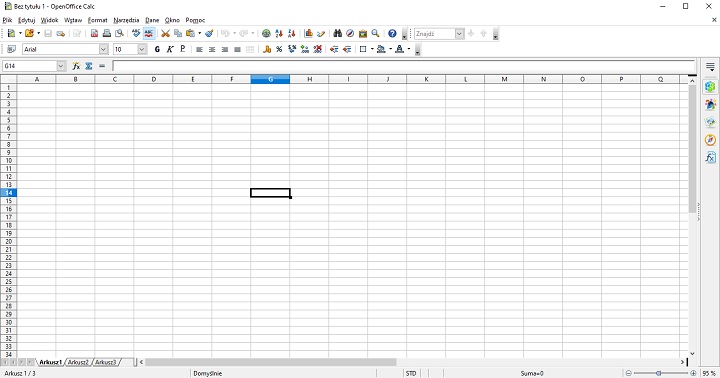
Task: Open the Plik menu
Action: (7, 20)
